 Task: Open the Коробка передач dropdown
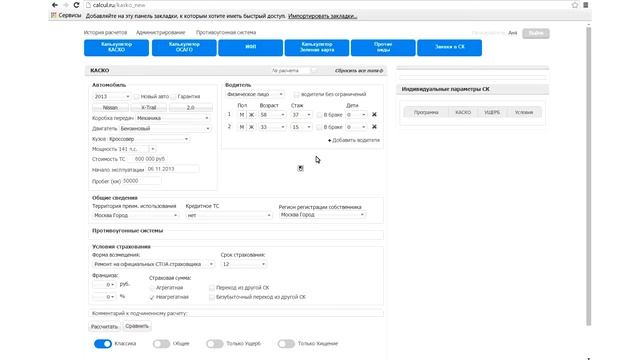point(173,118)
